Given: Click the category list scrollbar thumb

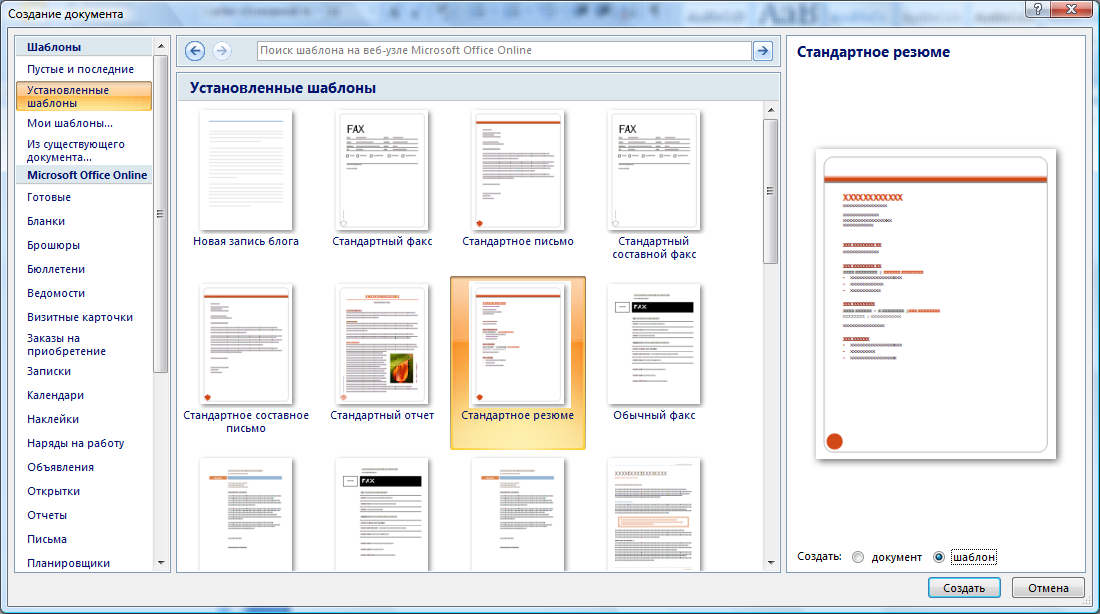Looking at the screenshot, I should 161,214.
